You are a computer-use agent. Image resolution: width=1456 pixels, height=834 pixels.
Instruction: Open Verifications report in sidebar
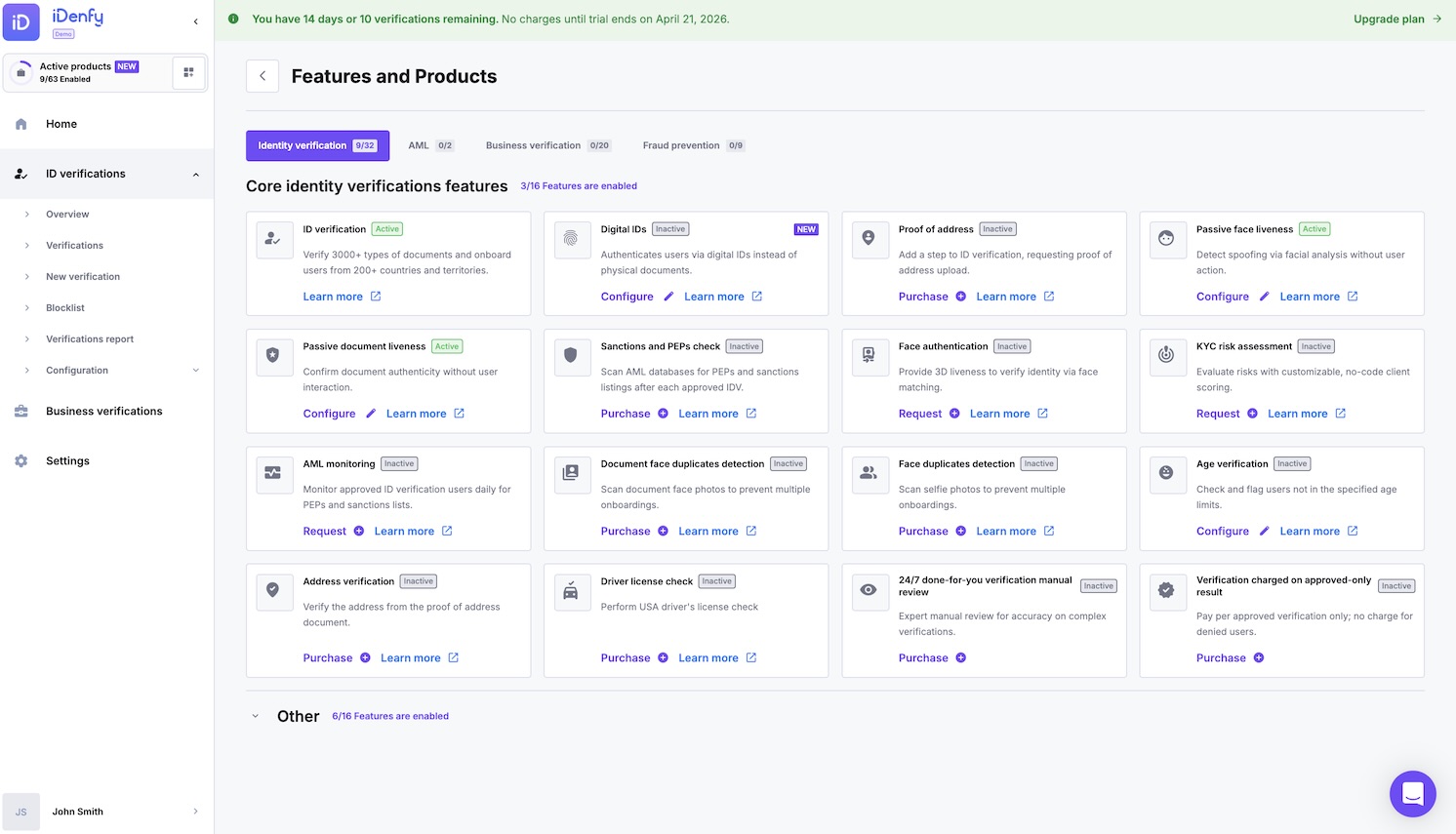90,339
